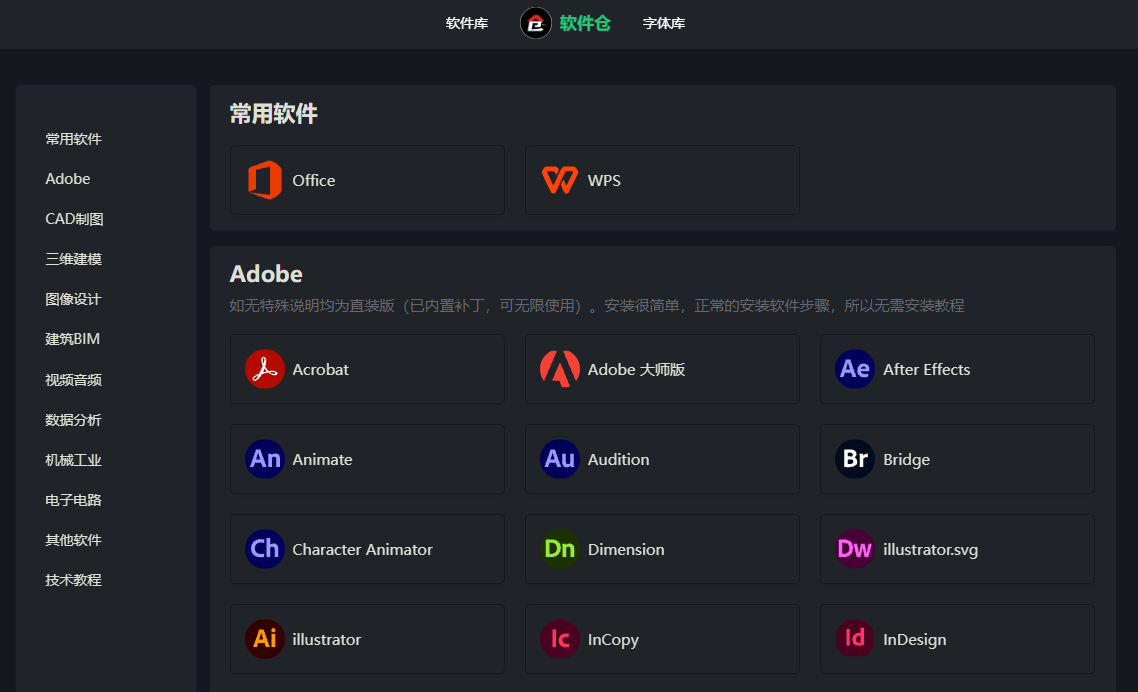Click the Adobe 大师版 red logo icon
Image resolution: width=1138 pixels, height=692 pixels.
tap(560, 369)
